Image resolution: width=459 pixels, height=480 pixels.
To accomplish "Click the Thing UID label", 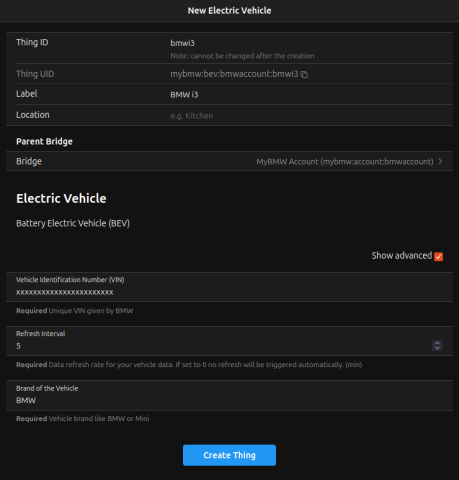I will tap(35, 74).
